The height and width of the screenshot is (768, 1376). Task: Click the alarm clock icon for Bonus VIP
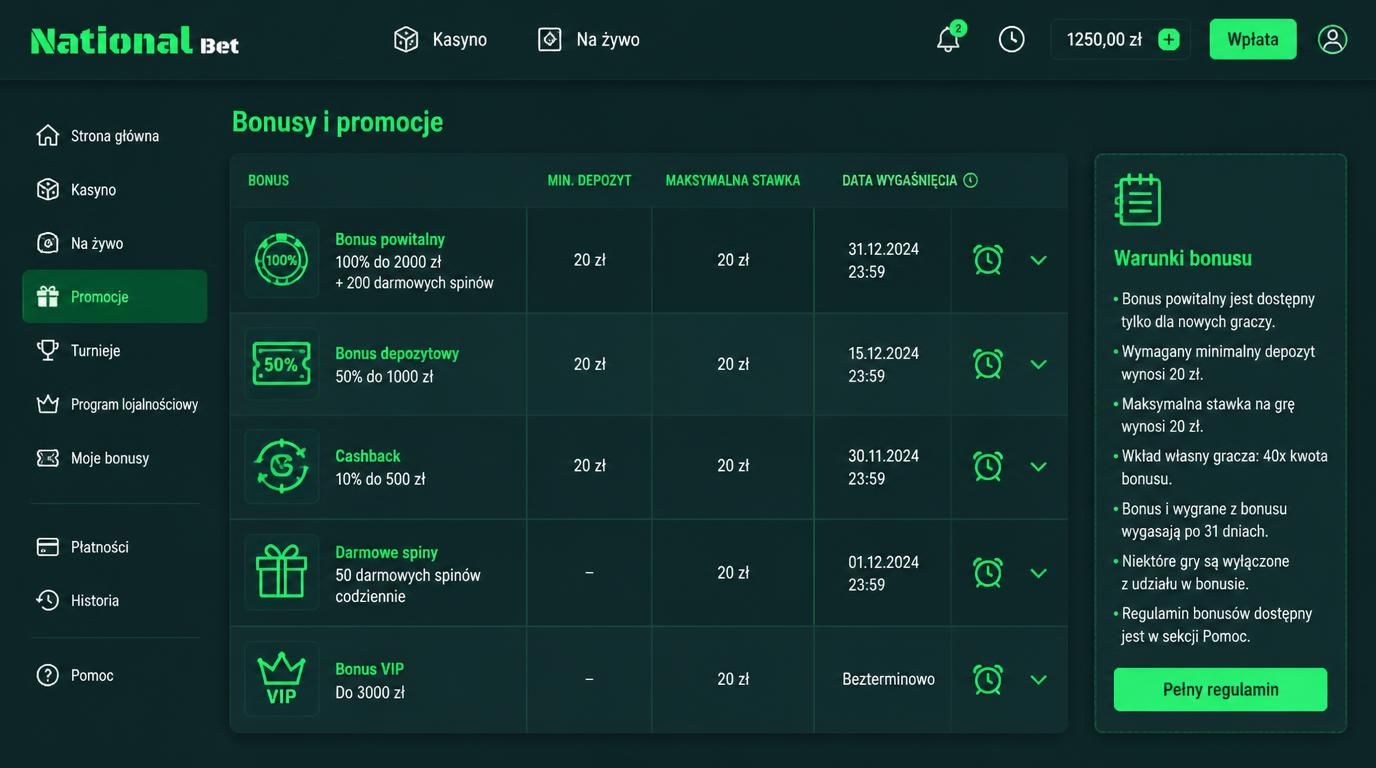[988, 679]
